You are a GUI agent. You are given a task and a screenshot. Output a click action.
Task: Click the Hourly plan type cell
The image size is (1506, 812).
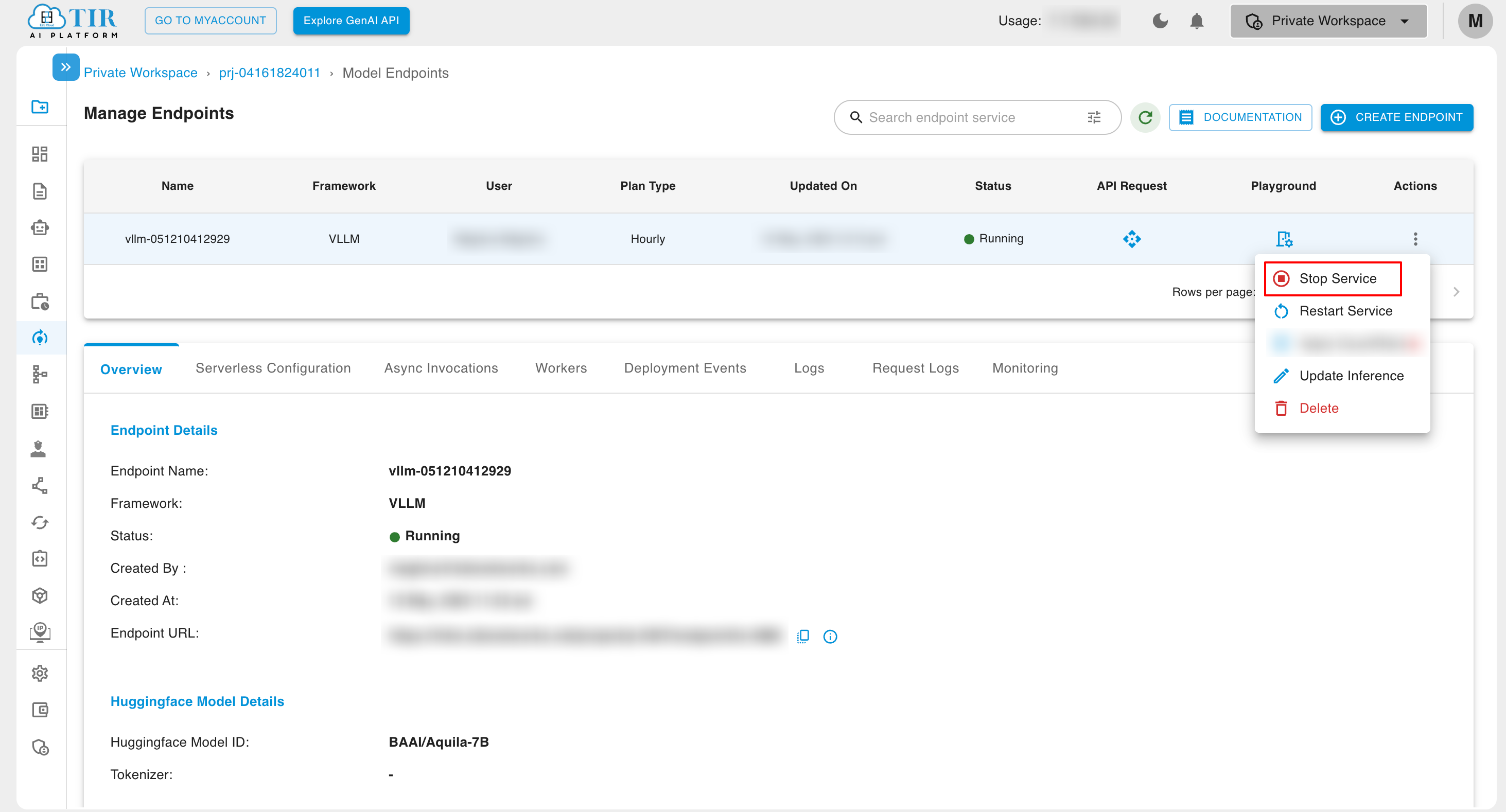(648, 239)
